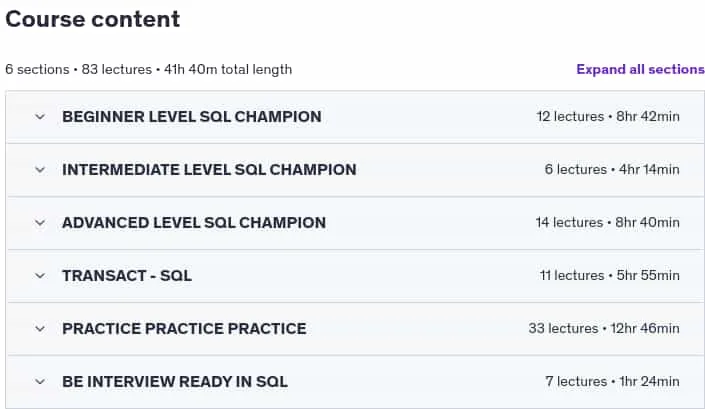This screenshot has width=705, height=409.
Task: Expand the Advanced Level SQL Champion chevron
Action: (x=40, y=223)
